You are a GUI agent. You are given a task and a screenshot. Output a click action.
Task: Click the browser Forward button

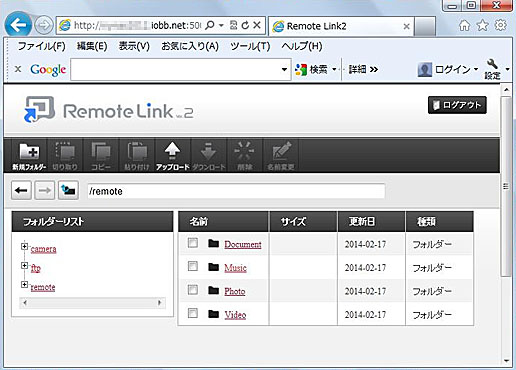(x=44, y=25)
